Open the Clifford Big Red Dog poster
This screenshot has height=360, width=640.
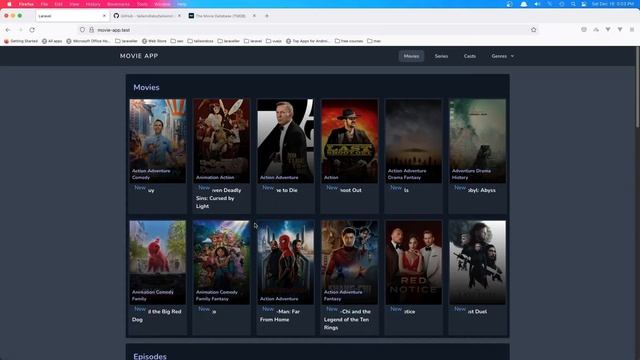click(158, 262)
